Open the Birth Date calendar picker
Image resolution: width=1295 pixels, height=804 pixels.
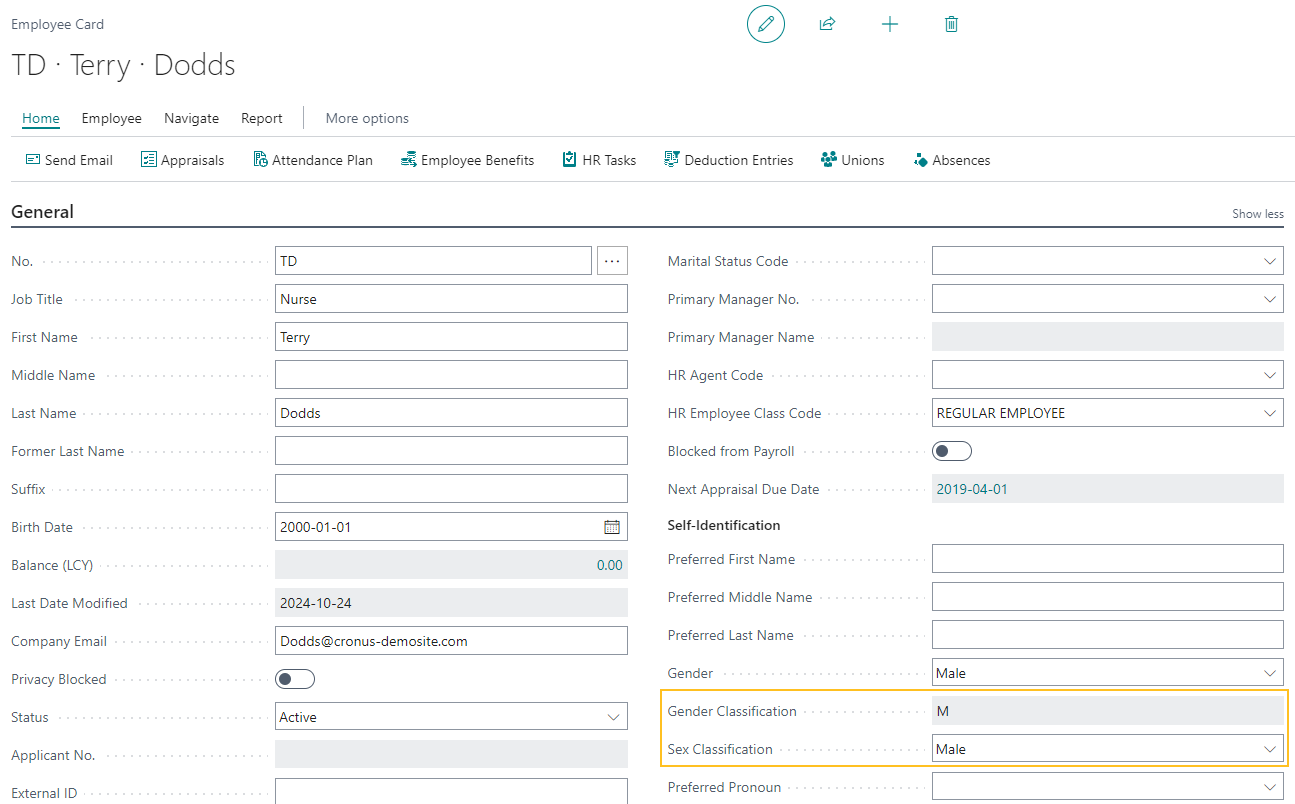coord(612,526)
